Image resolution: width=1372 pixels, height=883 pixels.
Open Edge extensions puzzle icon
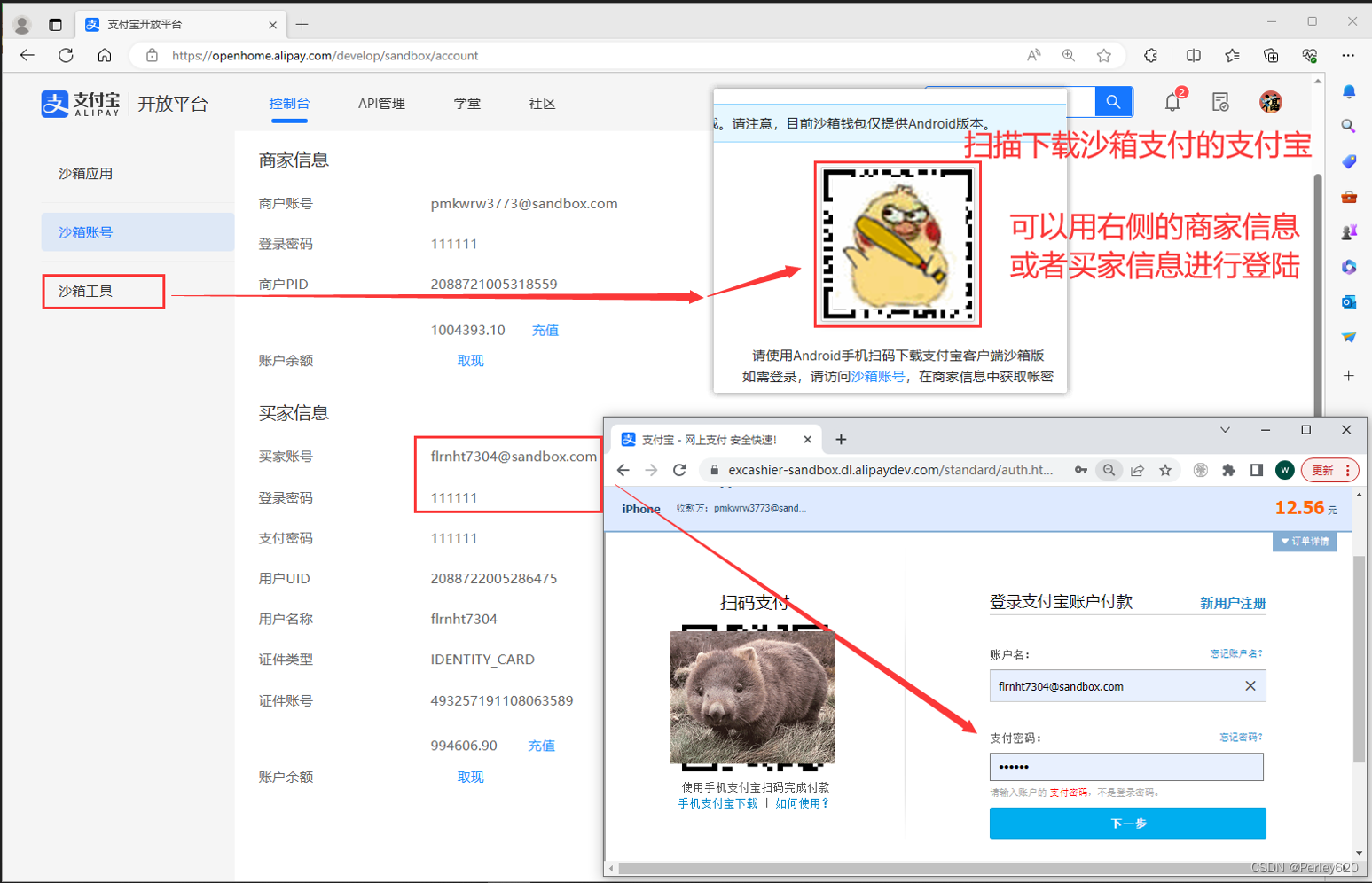click(x=1151, y=55)
